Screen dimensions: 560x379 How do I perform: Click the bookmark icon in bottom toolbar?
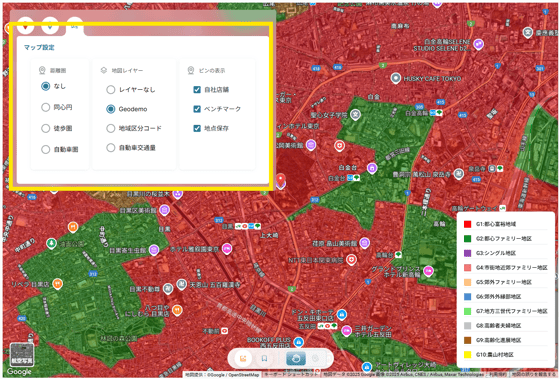[x=264, y=358]
